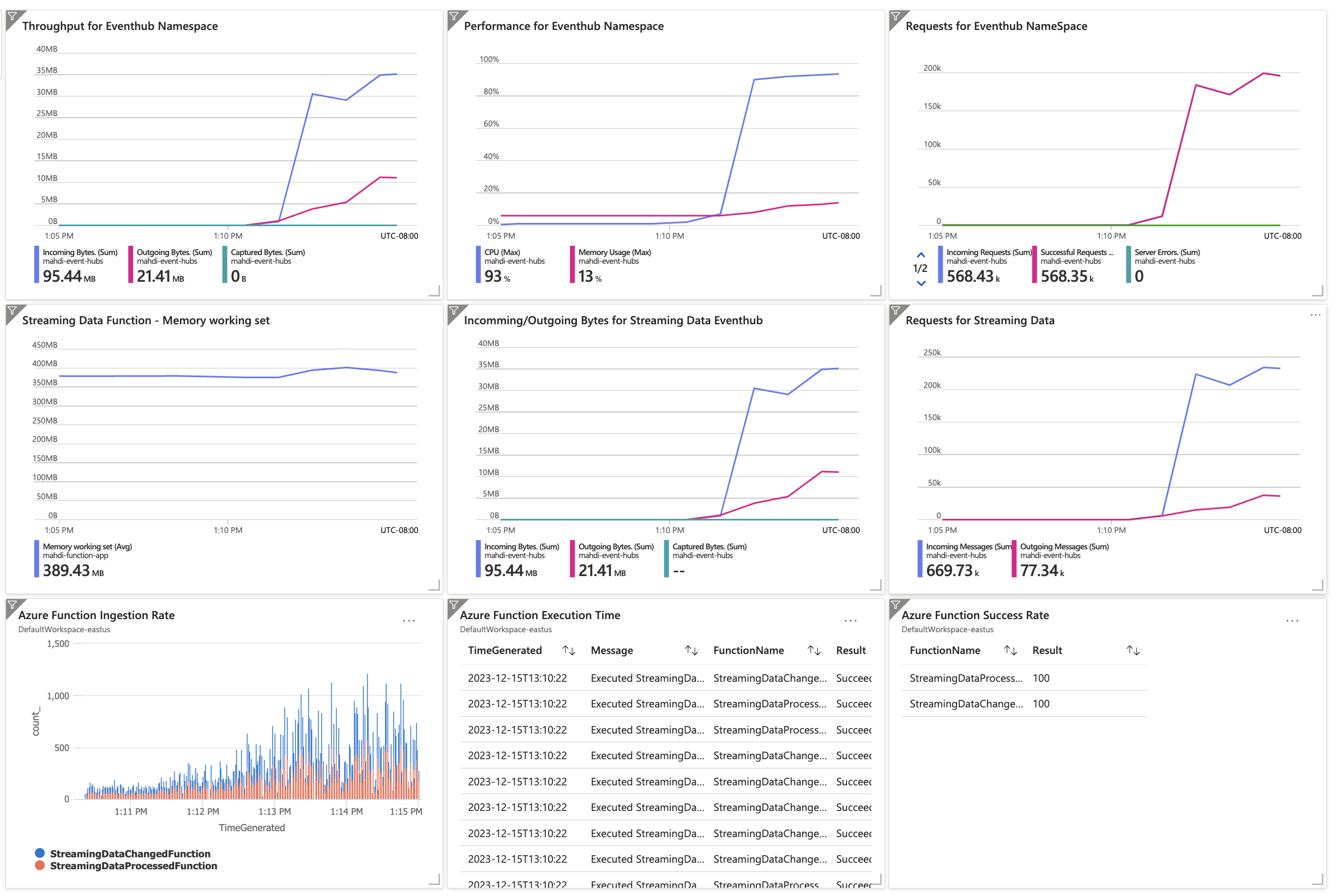Open ellipsis menu on Azure Function Ingestion Rate
Screen dimensions: 1336x896
pyautogui.click(x=408, y=621)
